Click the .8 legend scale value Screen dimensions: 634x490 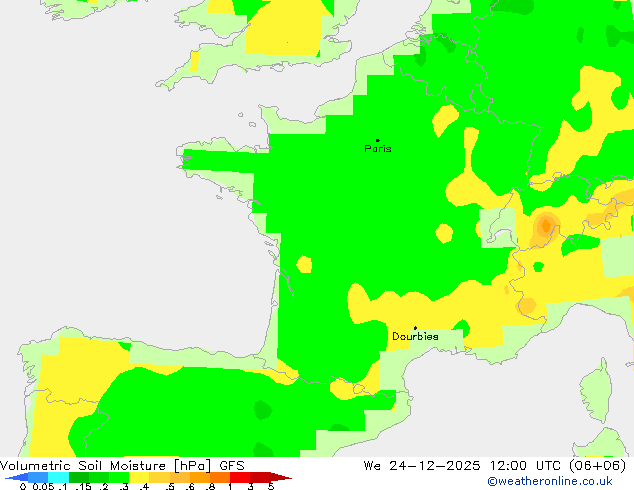click(x=210, y=486)
